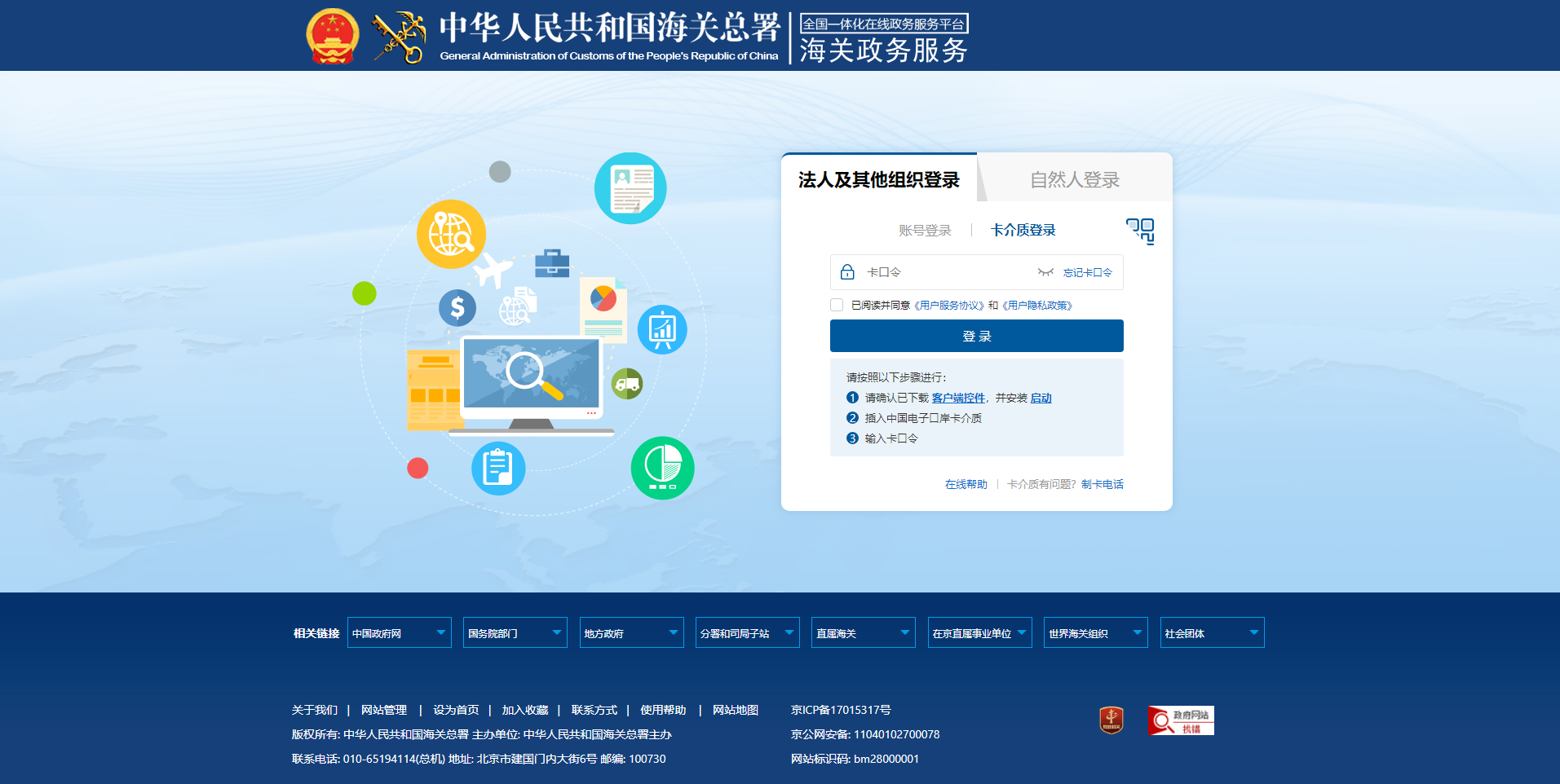
Task: Open the 客户端控件 download link
Action: (958, 398)
